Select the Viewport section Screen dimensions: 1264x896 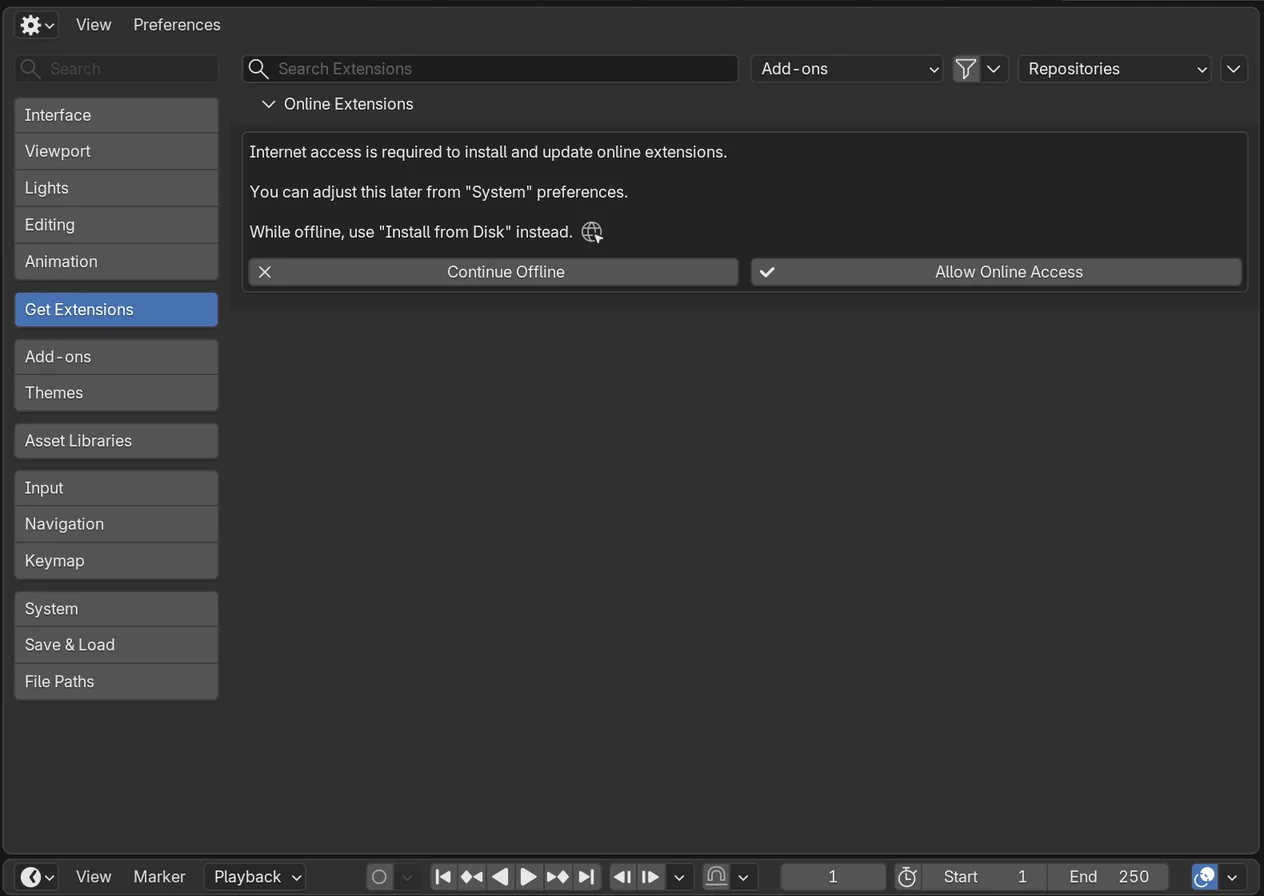tap(116, 151)
